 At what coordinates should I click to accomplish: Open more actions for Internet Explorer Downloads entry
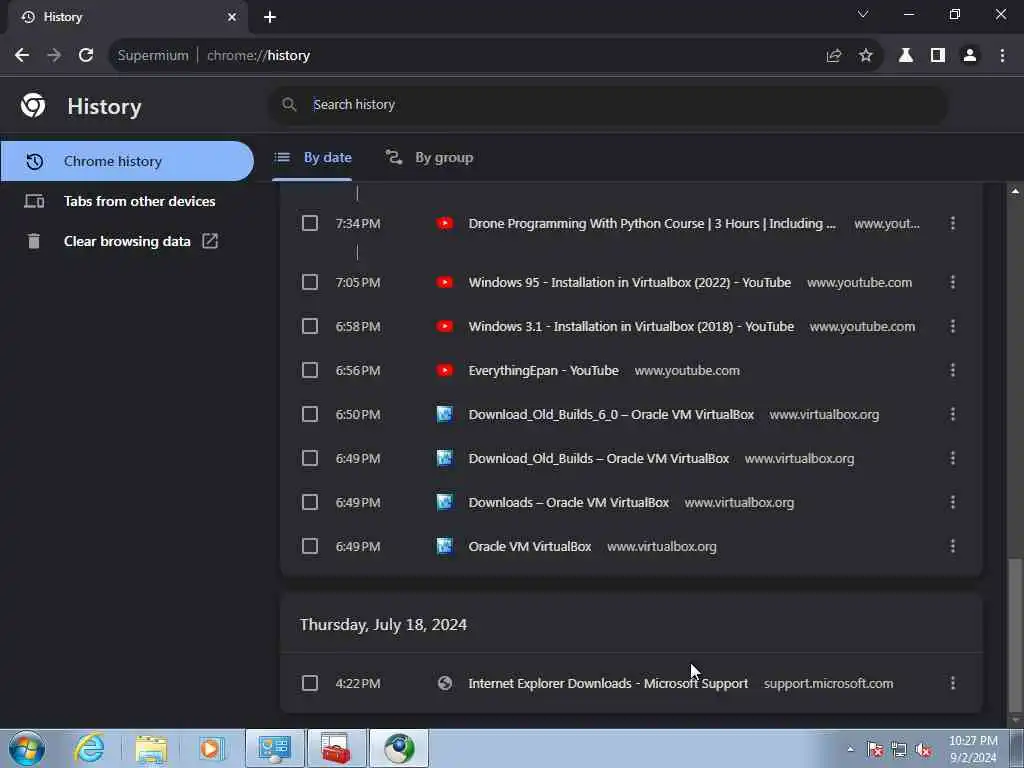coord(952,683)
